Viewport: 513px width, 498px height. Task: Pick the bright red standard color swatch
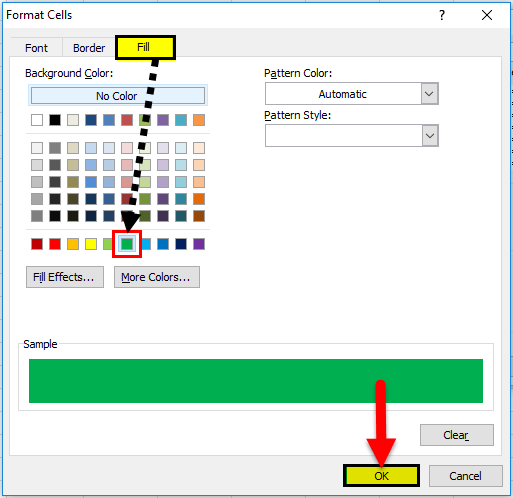(x=55, y=244)
